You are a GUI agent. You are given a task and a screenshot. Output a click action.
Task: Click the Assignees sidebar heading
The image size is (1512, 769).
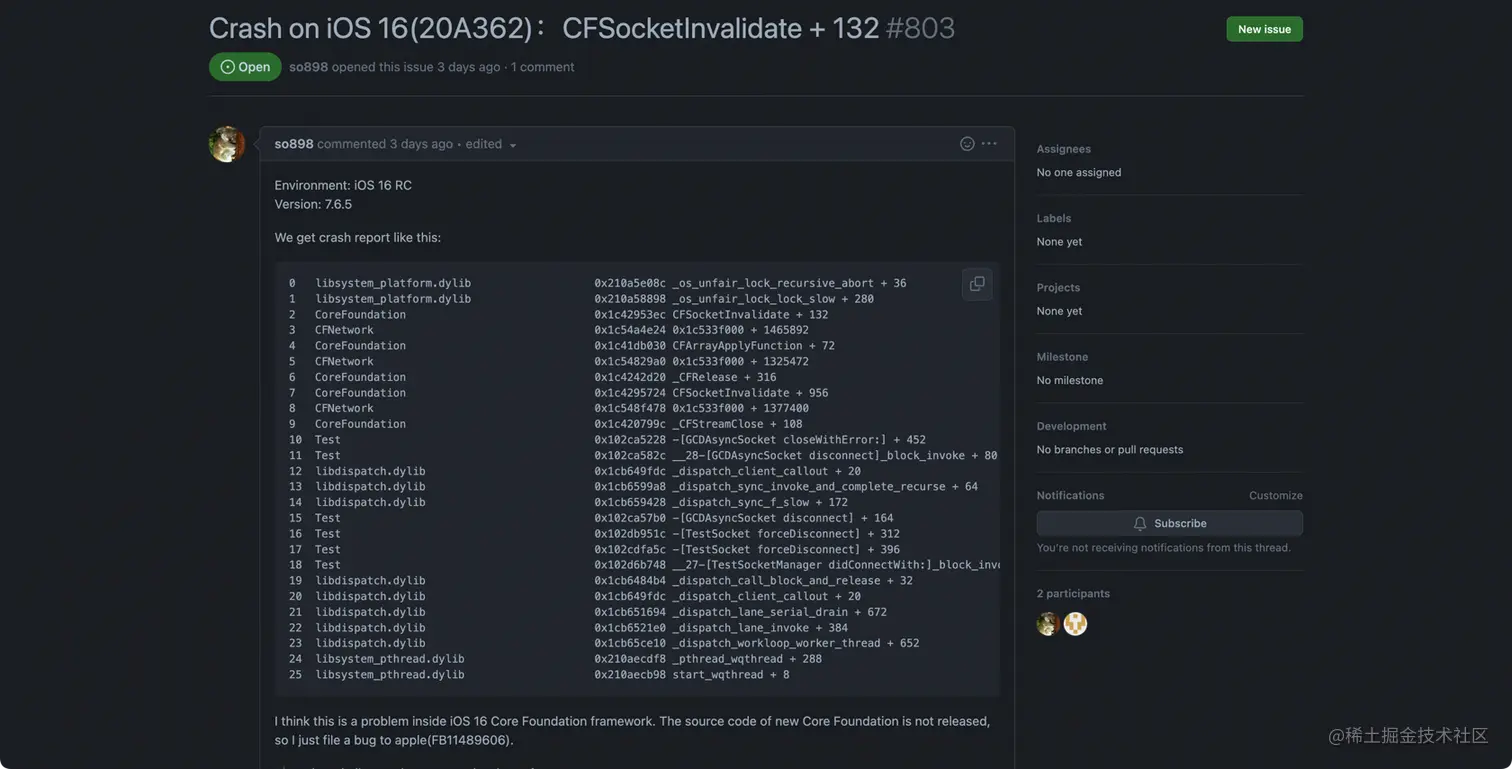coord(1063,149)
